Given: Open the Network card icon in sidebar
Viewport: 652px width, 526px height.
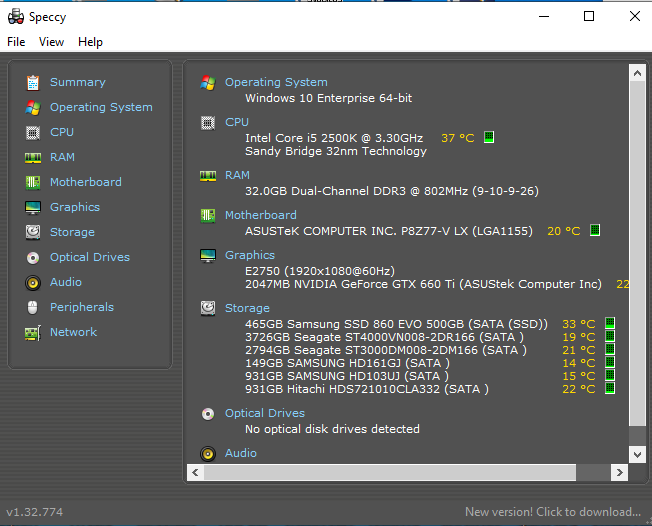Looking at the screenshot, I should 33,333.
